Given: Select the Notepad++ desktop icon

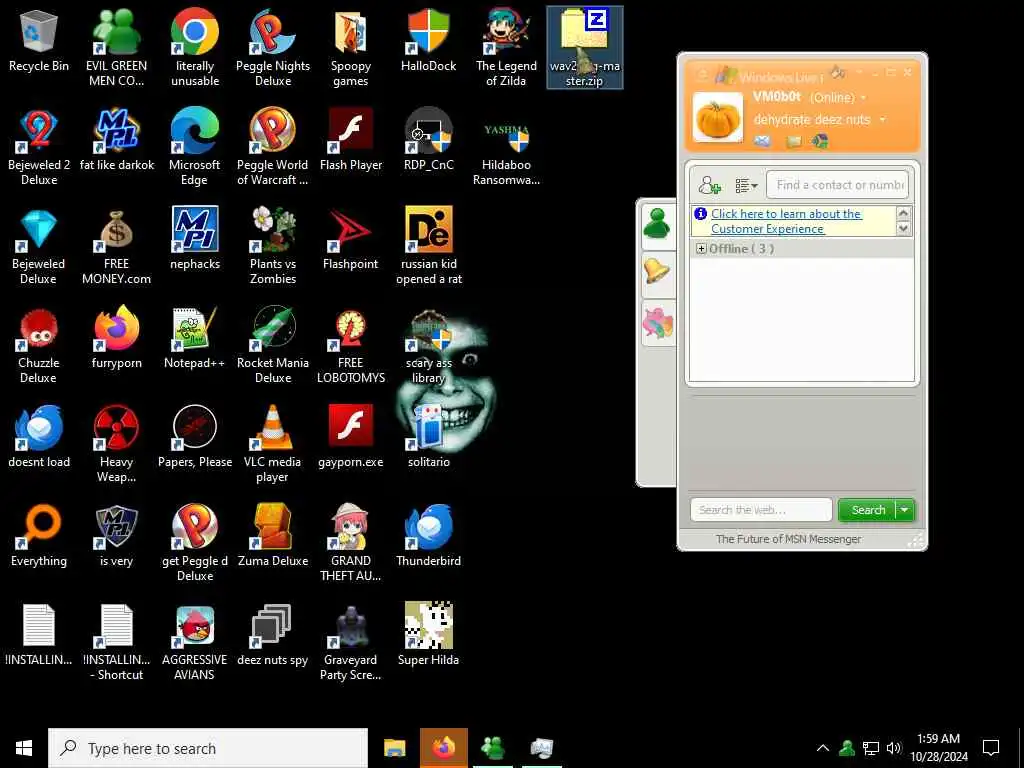Looking at the screenshot, I should coord(195,339).
